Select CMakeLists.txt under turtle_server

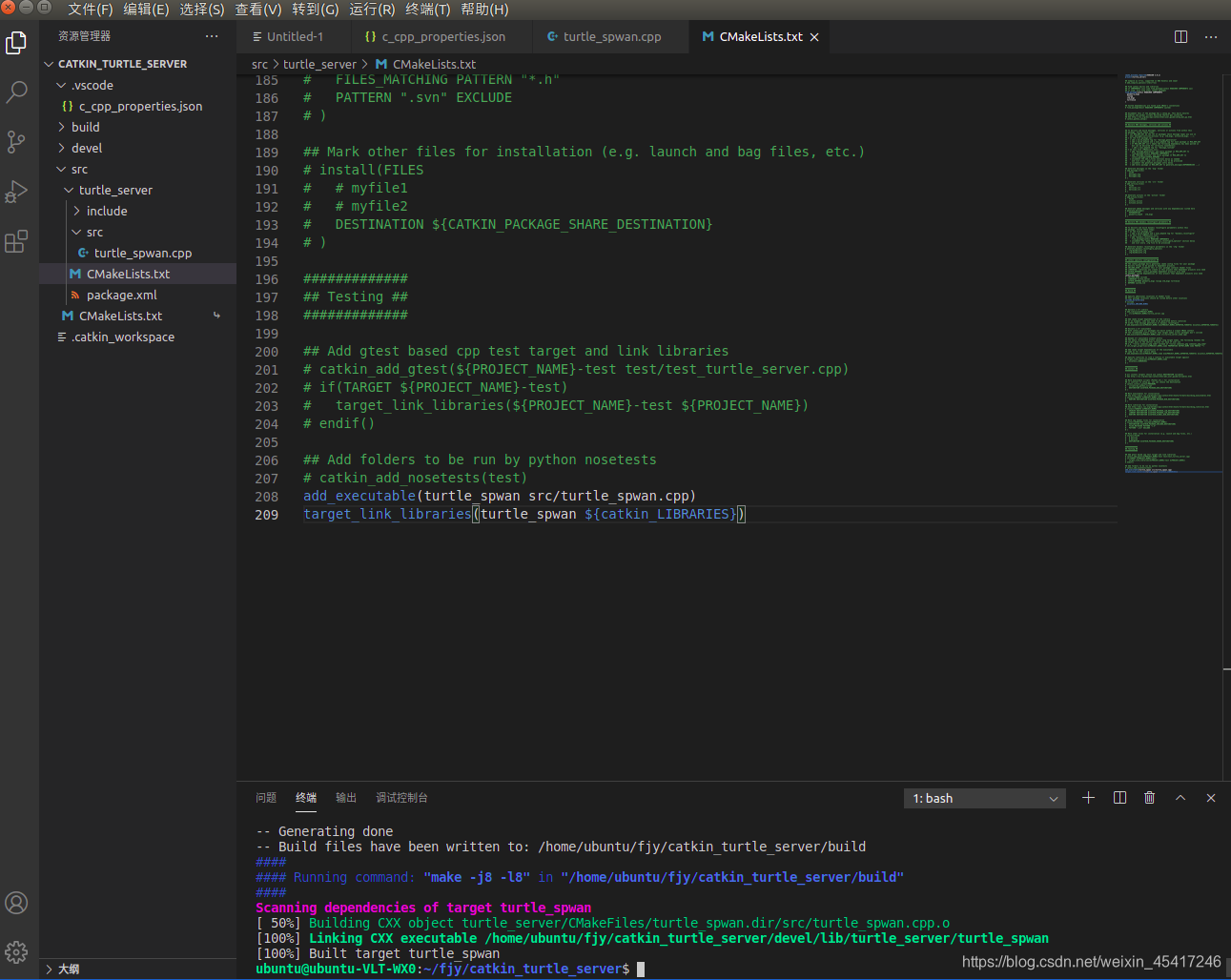click(x=137, y=274)
